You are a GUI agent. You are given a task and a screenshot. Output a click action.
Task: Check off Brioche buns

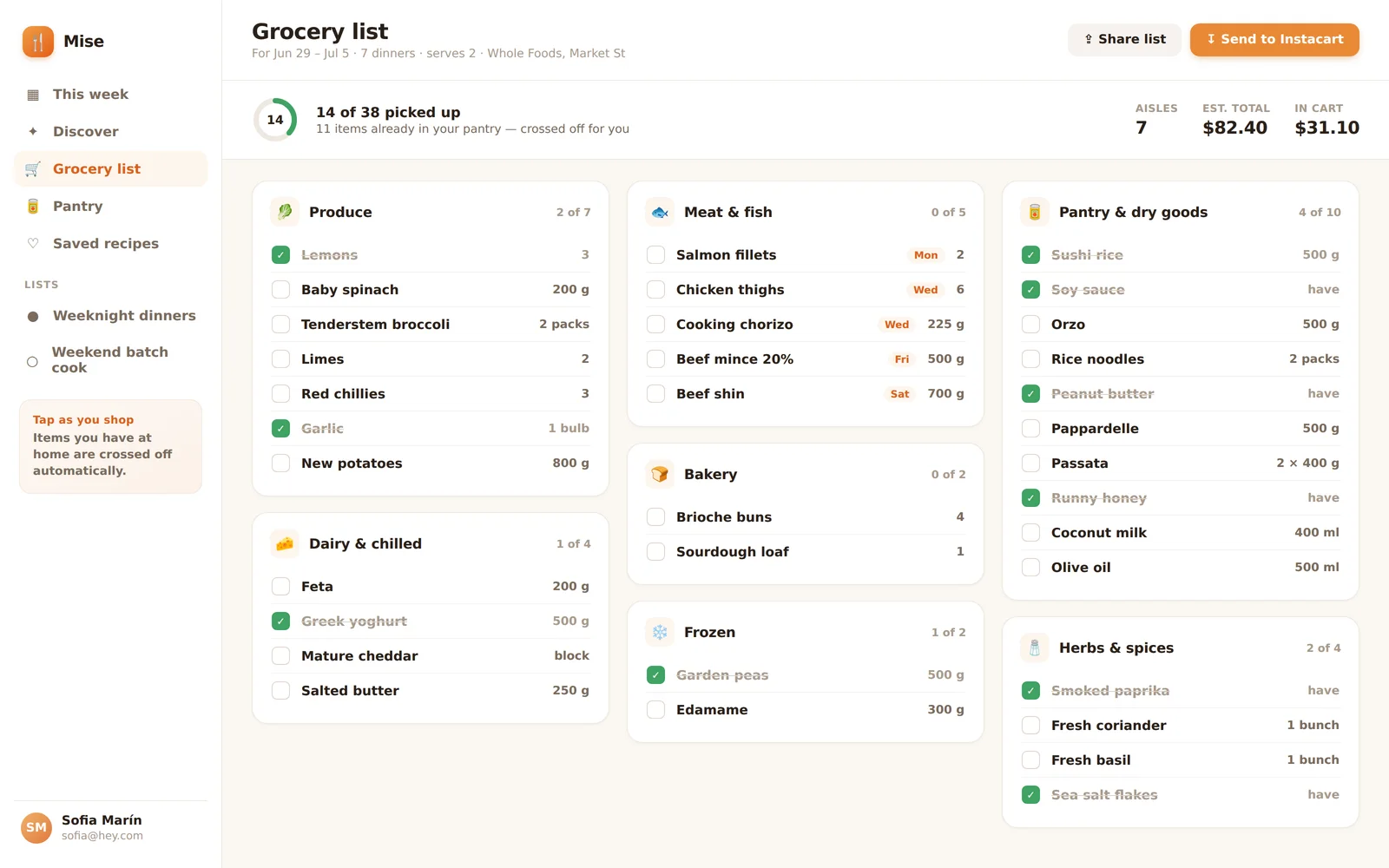tap(655, 517)
